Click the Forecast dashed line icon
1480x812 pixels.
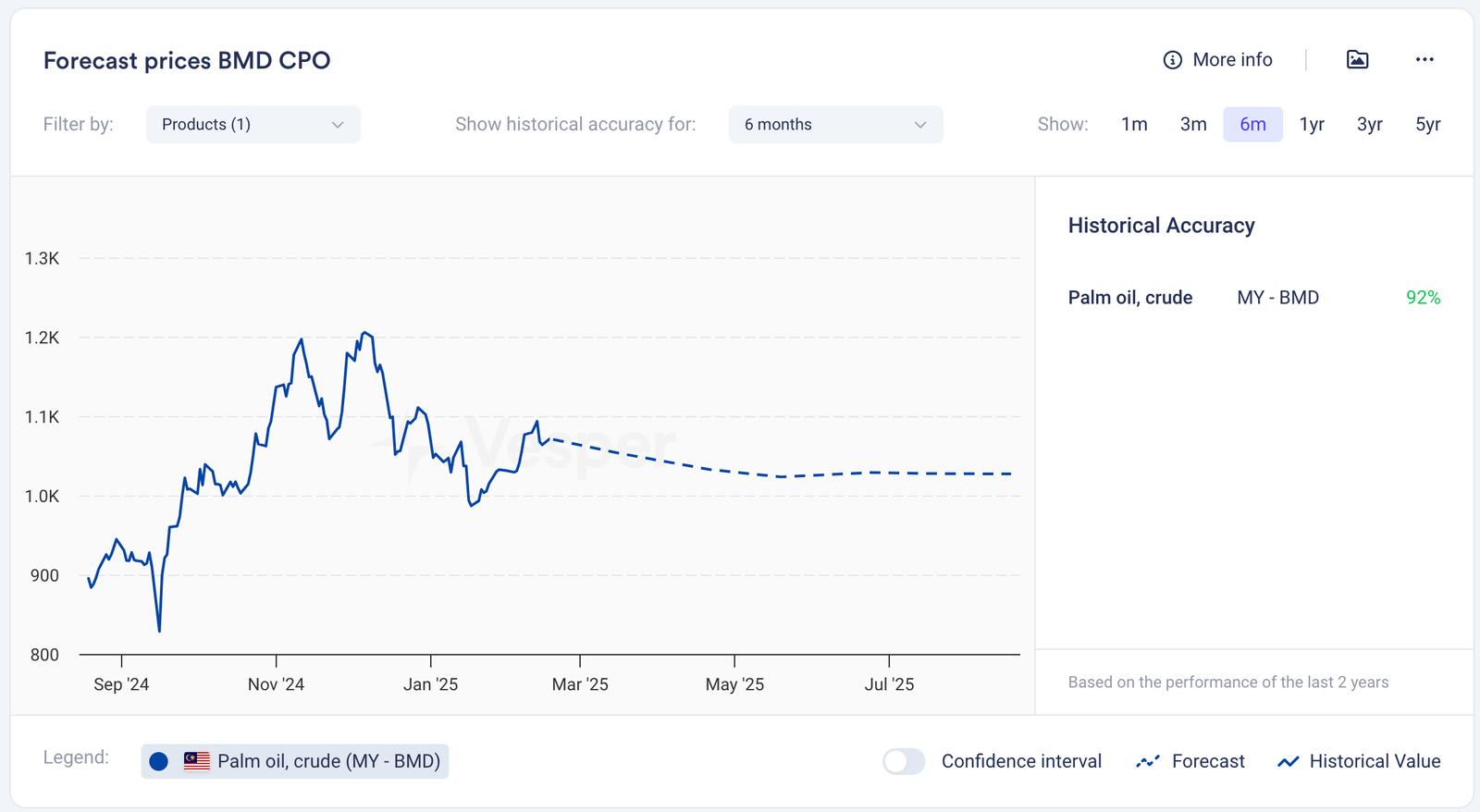(x=1148, y=761)
